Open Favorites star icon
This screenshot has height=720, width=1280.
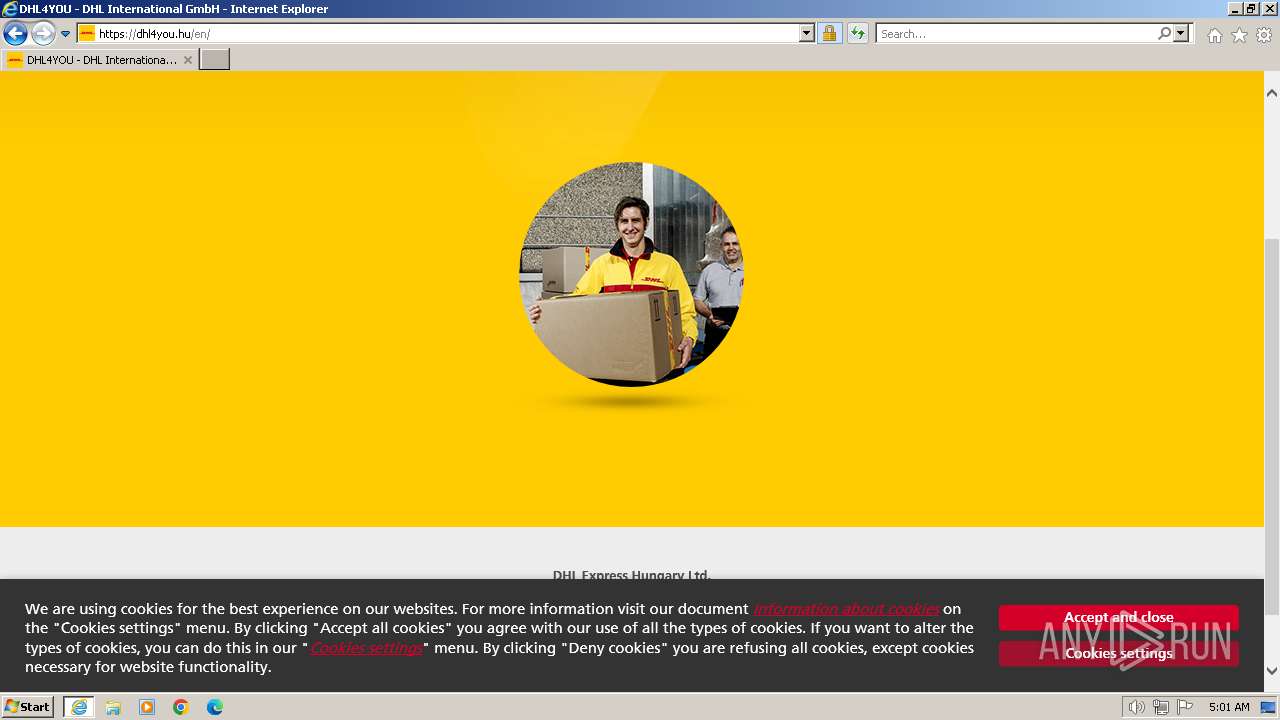(x=1239, y=35)
